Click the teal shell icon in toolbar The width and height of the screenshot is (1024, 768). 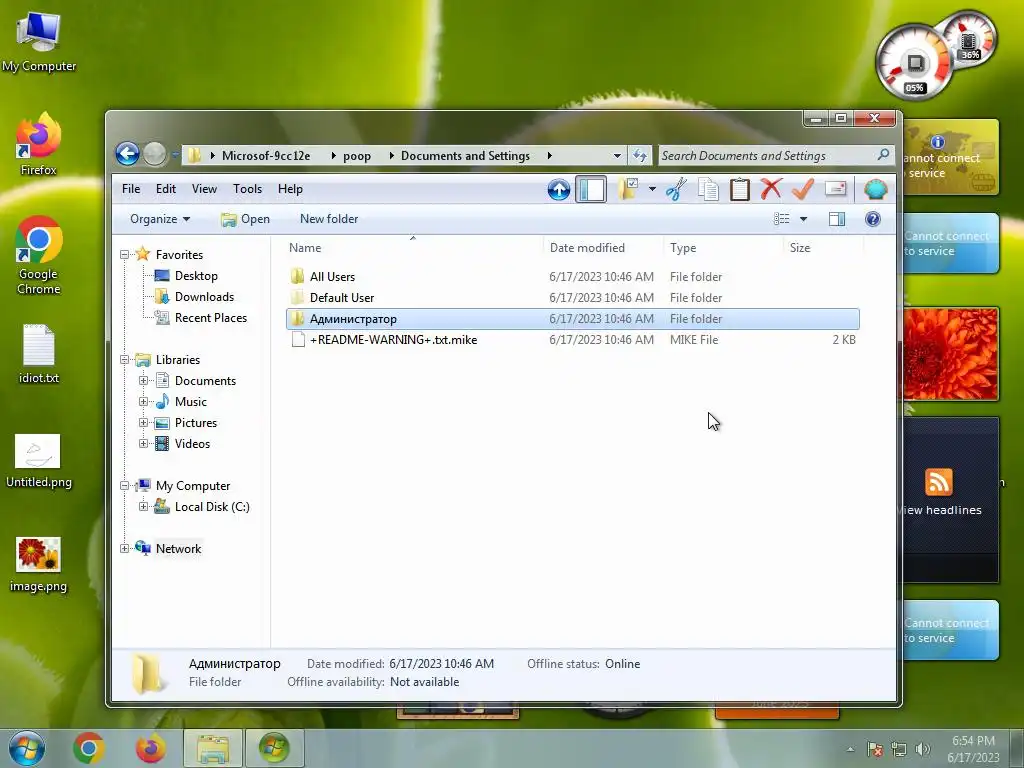click(876, 189)
